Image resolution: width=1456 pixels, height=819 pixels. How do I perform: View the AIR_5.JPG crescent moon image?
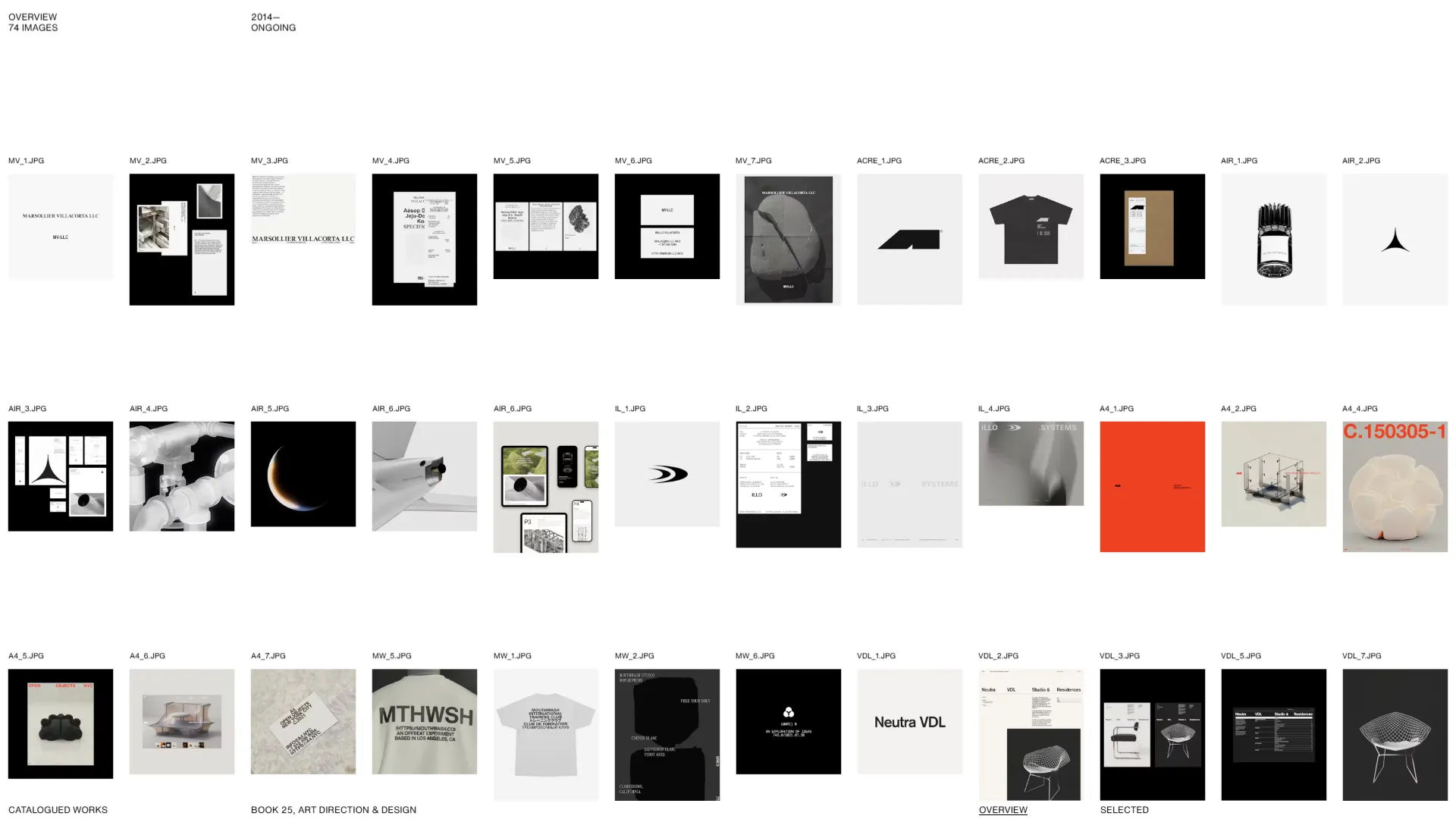click(x=303, y=474)
